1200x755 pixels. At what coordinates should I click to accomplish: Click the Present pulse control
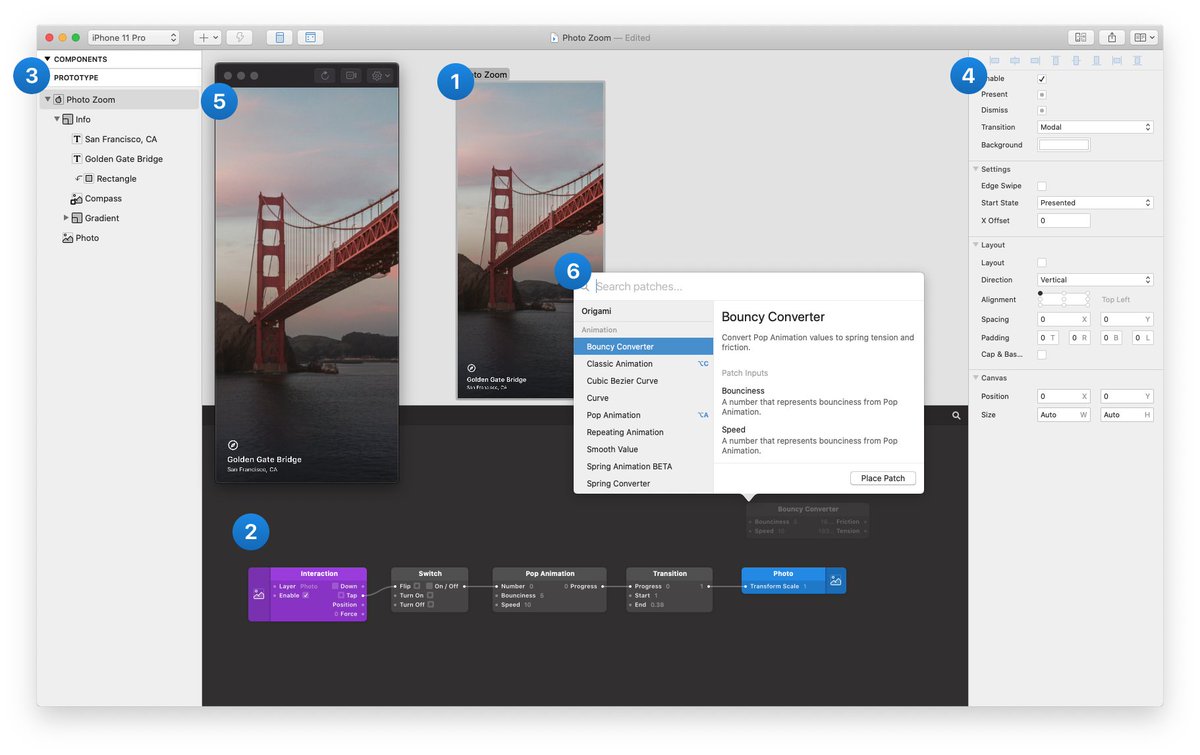click(x=1041, y=94)
